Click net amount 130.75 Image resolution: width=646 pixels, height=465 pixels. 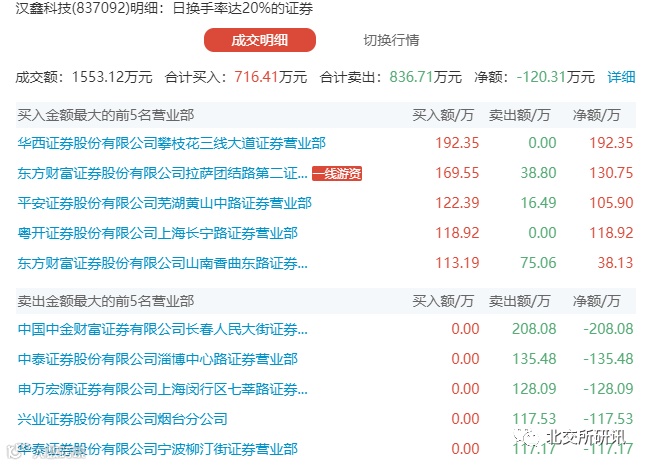[611, 173]
